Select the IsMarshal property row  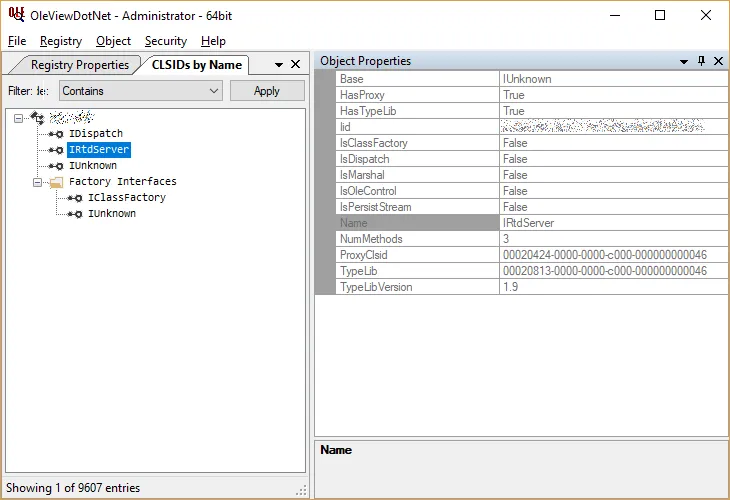tap(531, 175)
